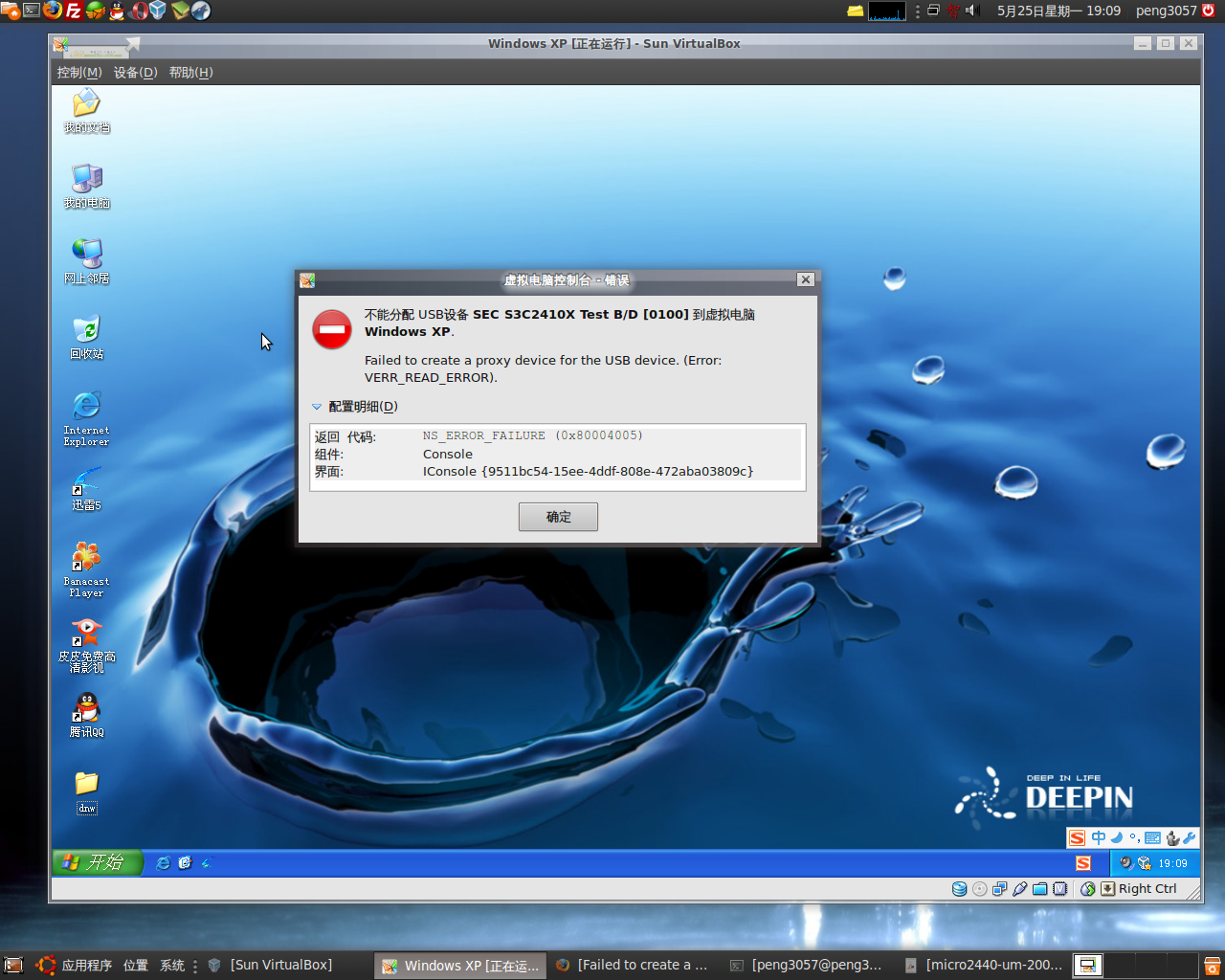1225x980 pixels.
Task: Click the Sogou S logo on floating IME toolbar
Action: pos(1078,837)
